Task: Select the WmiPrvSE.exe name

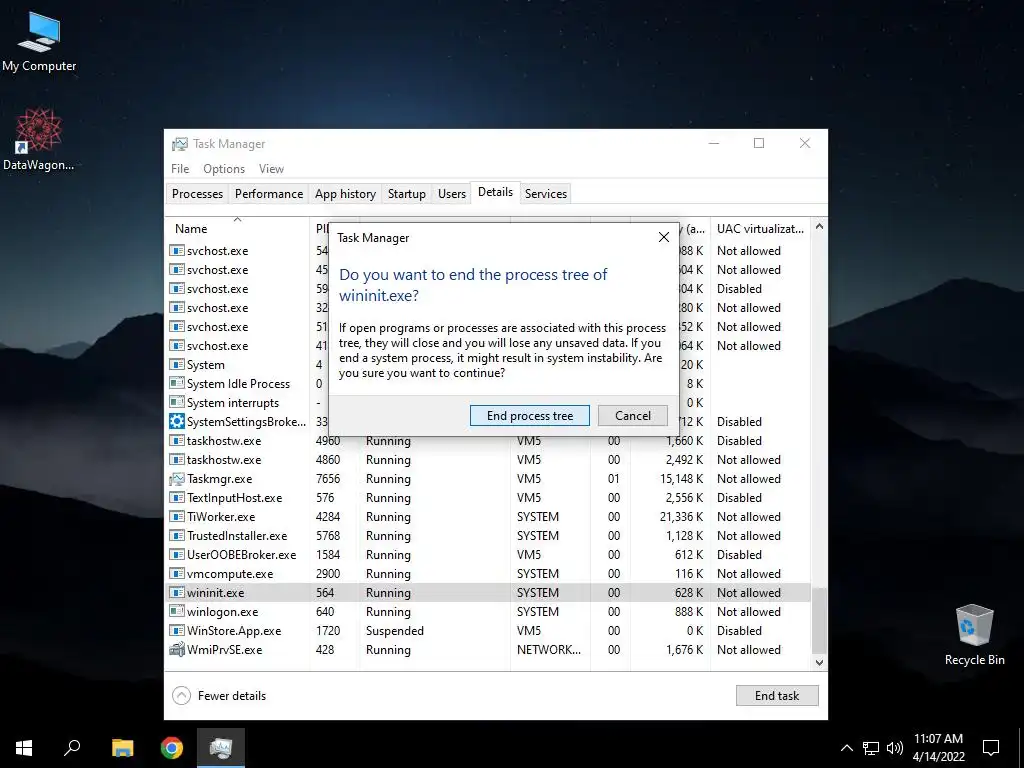Action: [x=225, y=650]
